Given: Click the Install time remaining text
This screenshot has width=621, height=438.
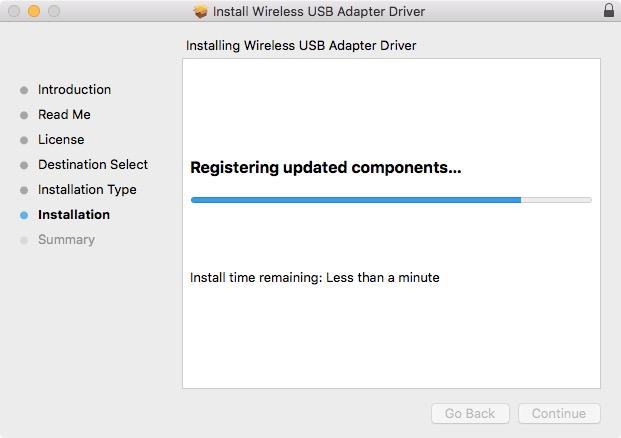Looking at the screenshot, I should pyautogui.click(x=314, y=277).
